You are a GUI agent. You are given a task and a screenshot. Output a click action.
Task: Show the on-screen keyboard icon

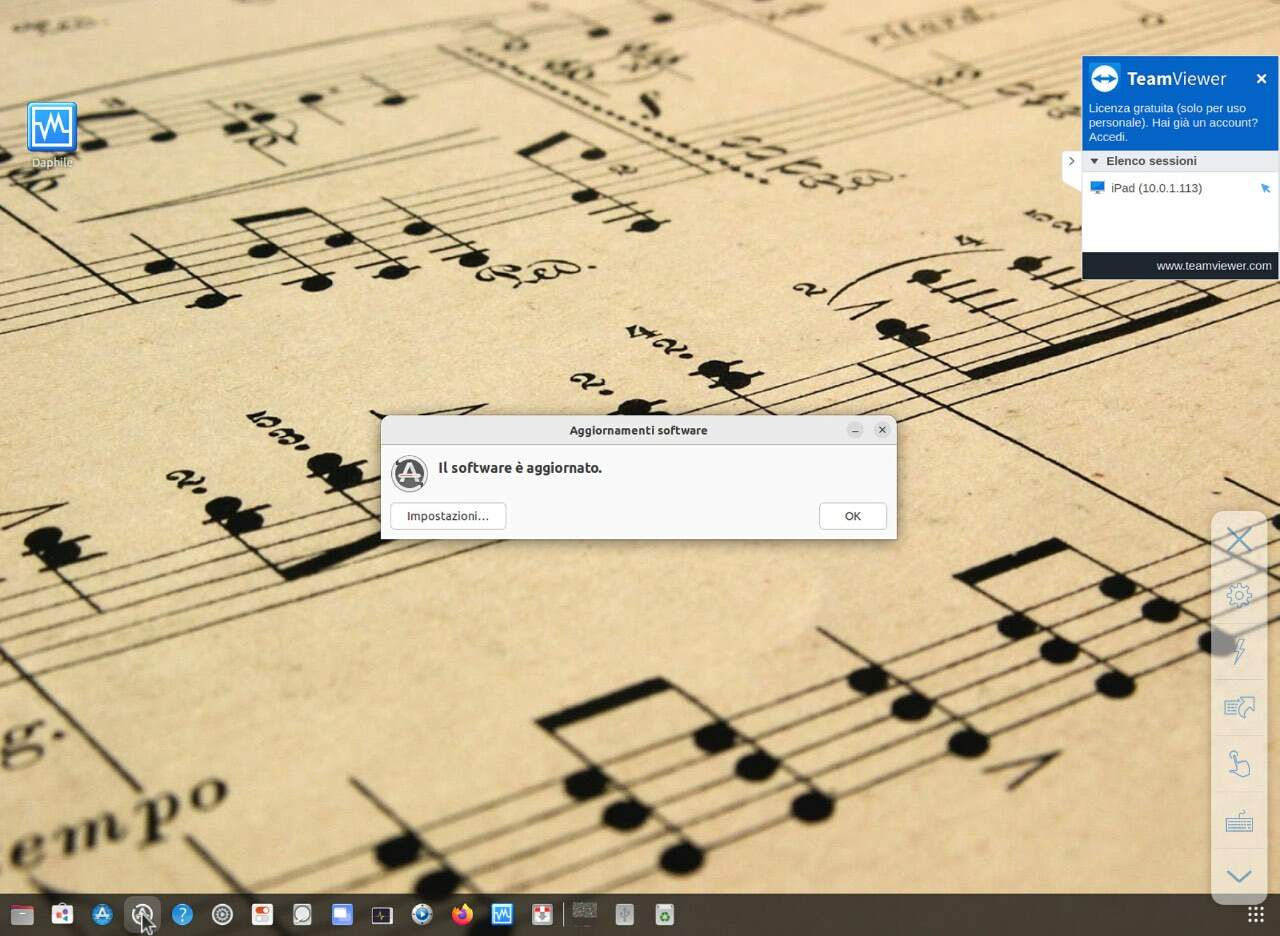click(x=1239, y=823)
